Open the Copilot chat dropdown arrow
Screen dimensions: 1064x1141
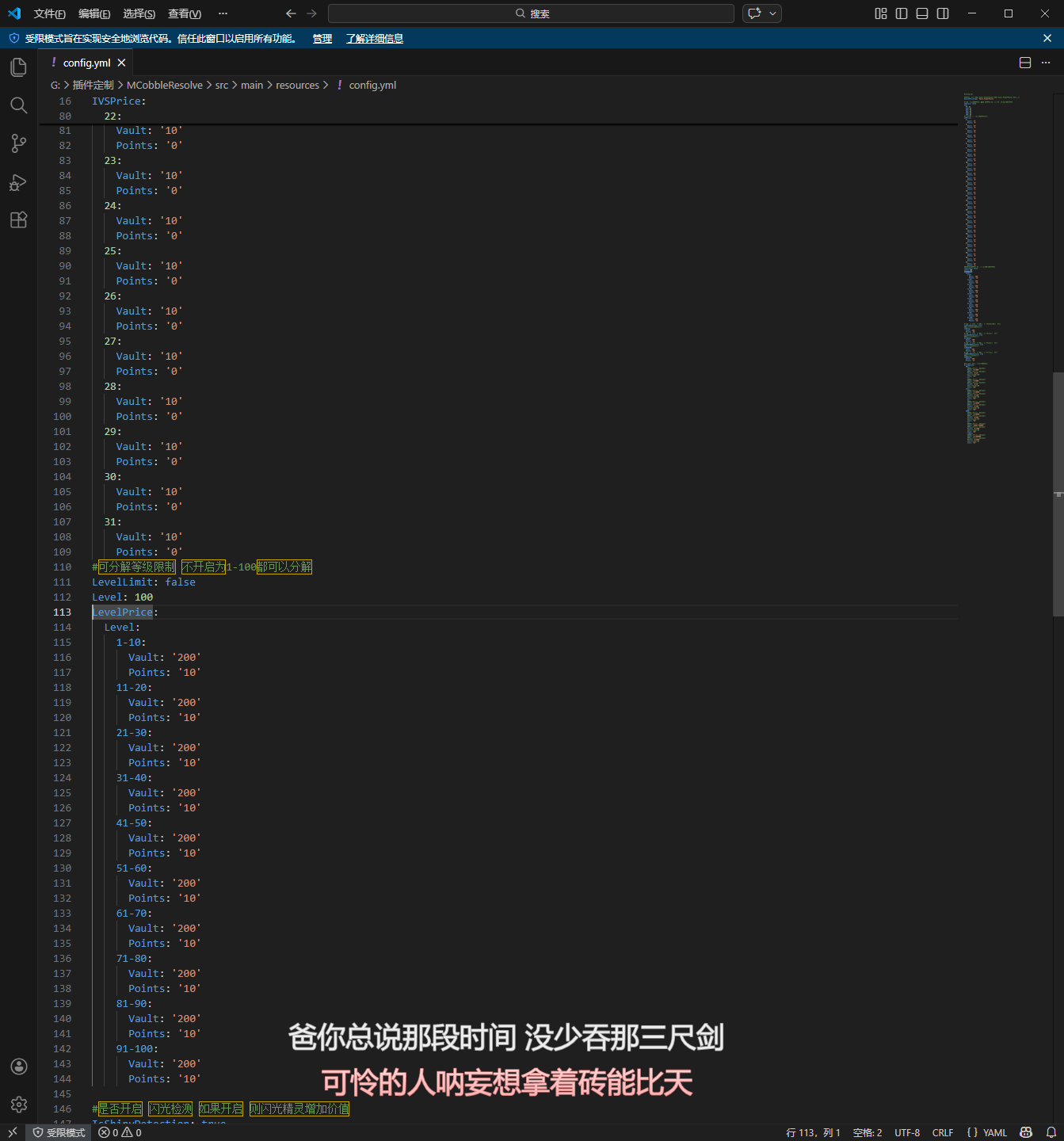(x=772, y=13)
